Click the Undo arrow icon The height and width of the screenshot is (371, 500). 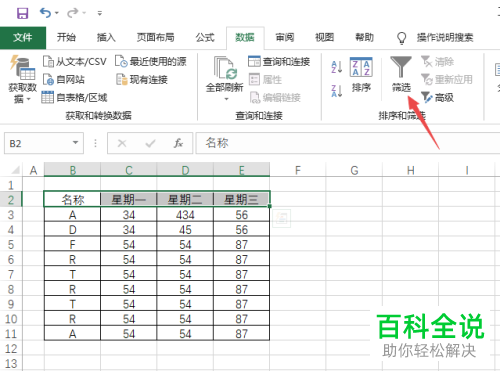pyautogui.click(x=45, y=13)
